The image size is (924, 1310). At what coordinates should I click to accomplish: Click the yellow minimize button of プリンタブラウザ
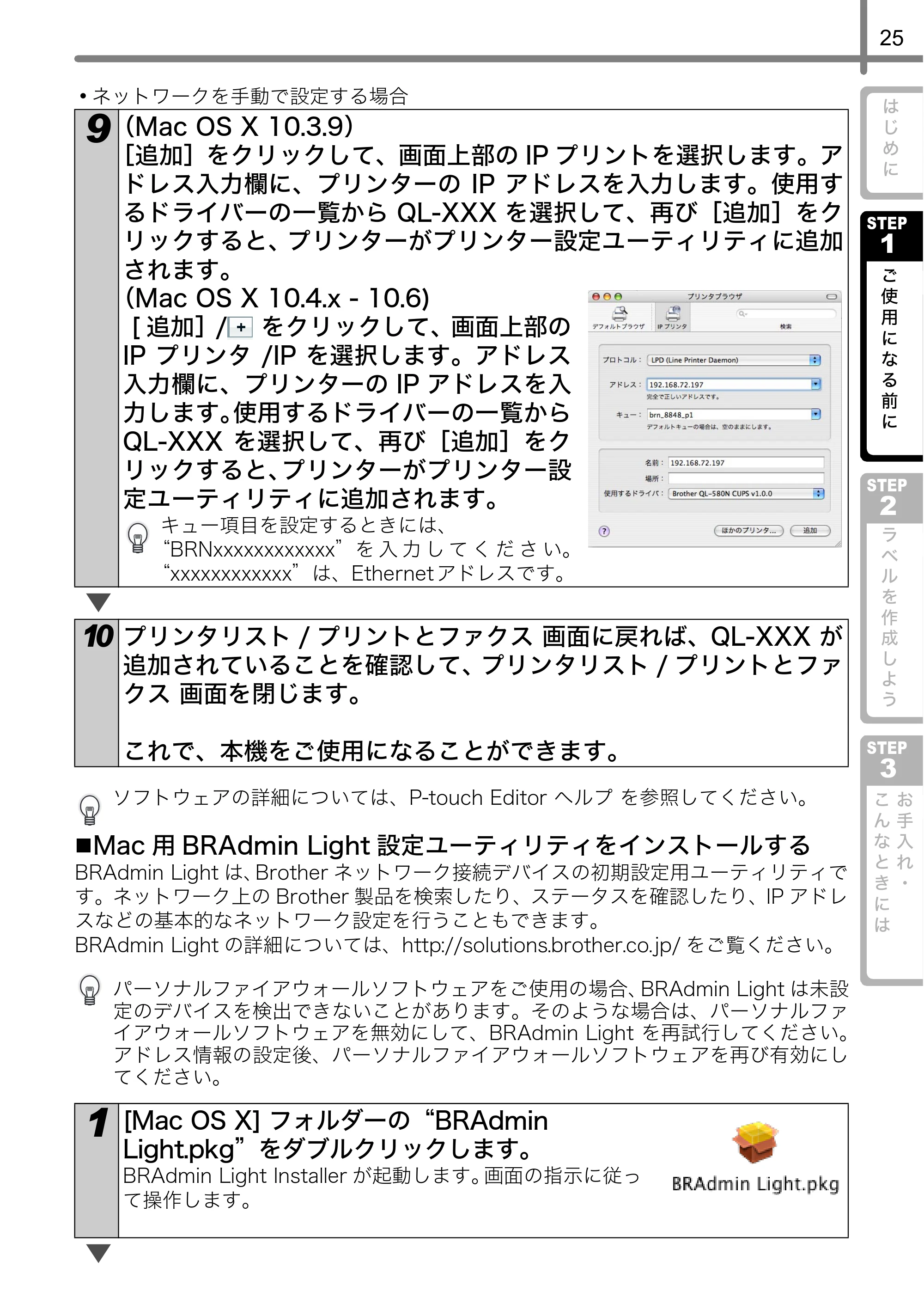(607, 297)
